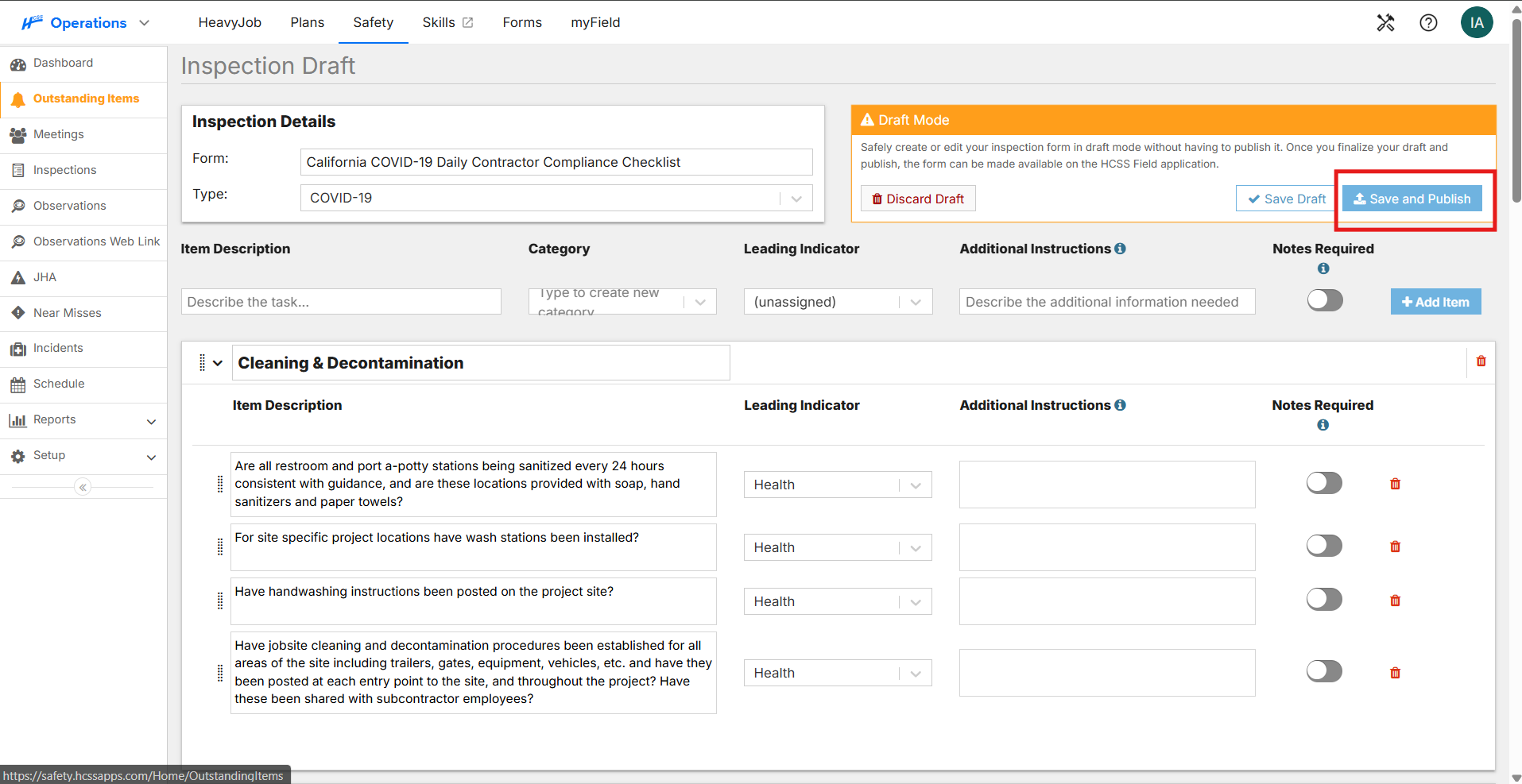The width and height of the screenshot is (1522, 784).
Task: Open the tools wrench icon in header
Action: point(1385,22)
